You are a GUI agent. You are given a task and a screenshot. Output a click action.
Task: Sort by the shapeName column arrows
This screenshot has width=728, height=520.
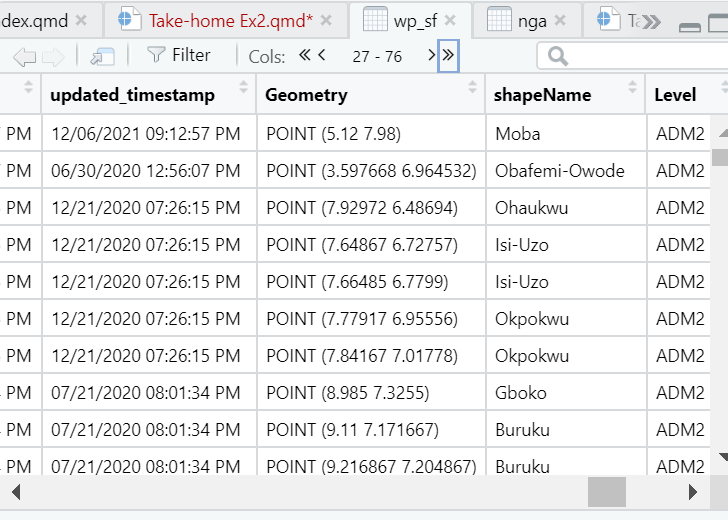pos(632,89)
